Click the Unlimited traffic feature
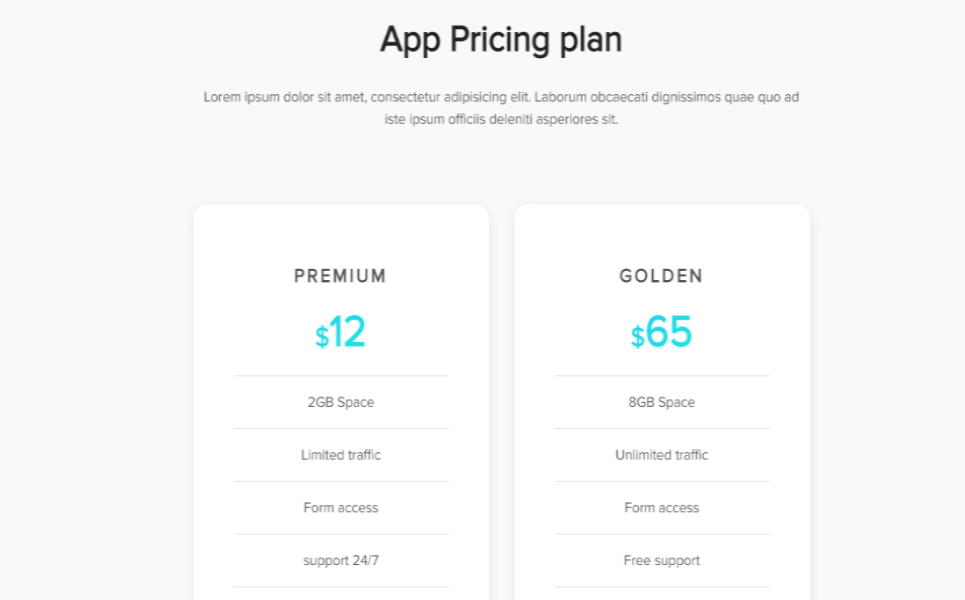The height and width of the screenshot is (600, 965). coord(661,455)
